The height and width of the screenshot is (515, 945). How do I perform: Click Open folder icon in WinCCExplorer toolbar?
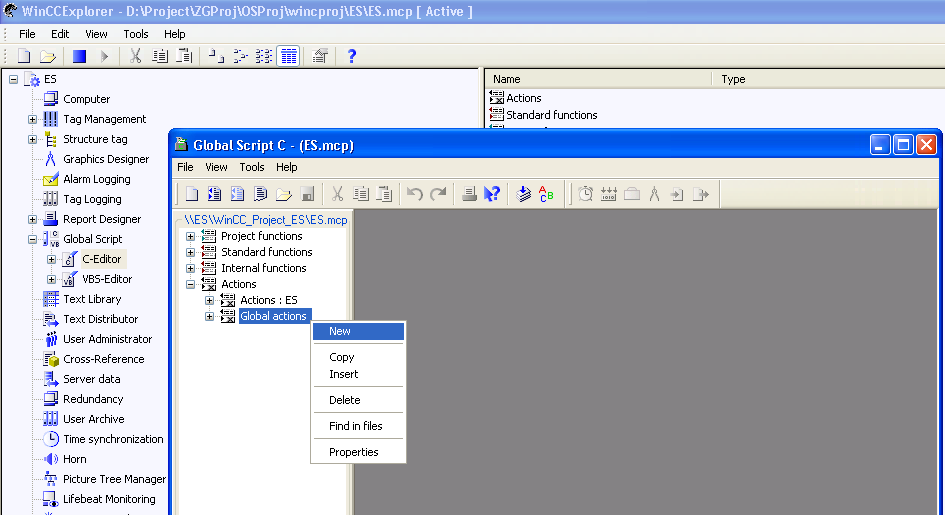coord(48,57)
